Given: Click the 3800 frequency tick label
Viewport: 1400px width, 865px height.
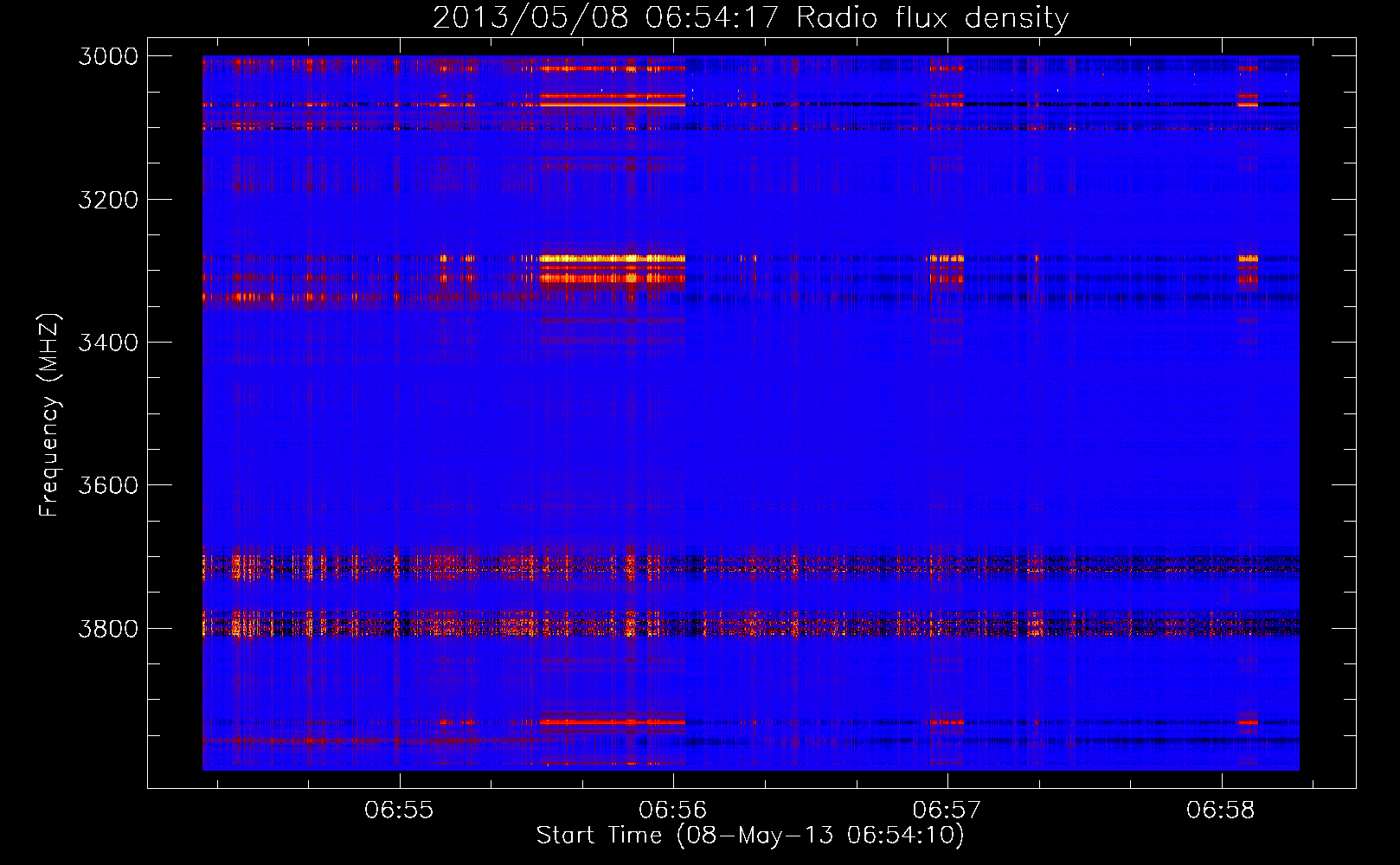Looking at the screenshot, I should 108,628.
